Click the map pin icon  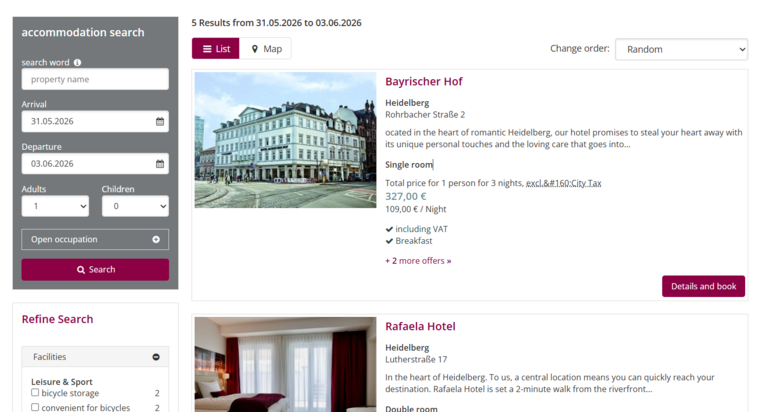tap(255, 49)
